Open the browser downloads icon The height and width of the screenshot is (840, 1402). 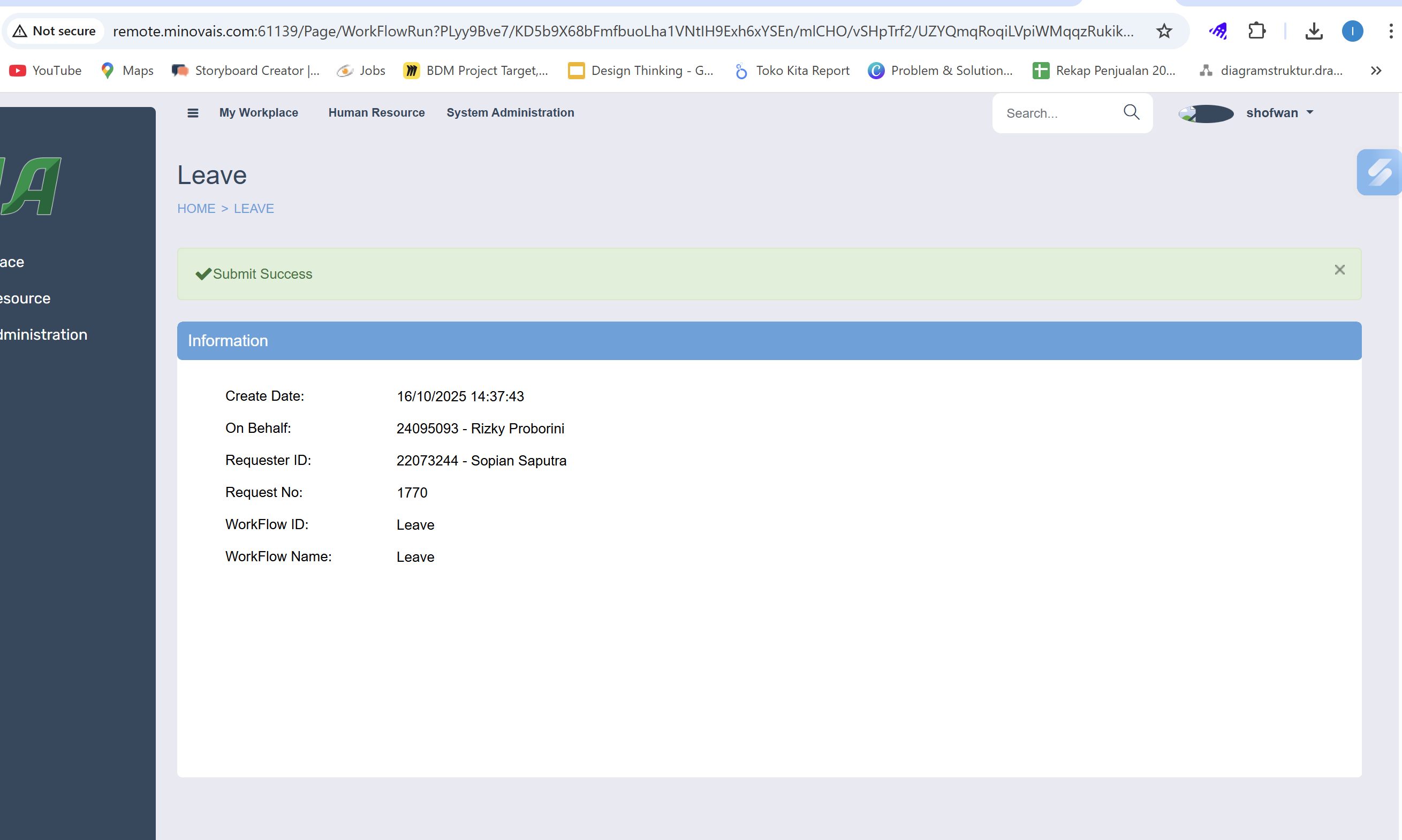tap(1314, 31)
